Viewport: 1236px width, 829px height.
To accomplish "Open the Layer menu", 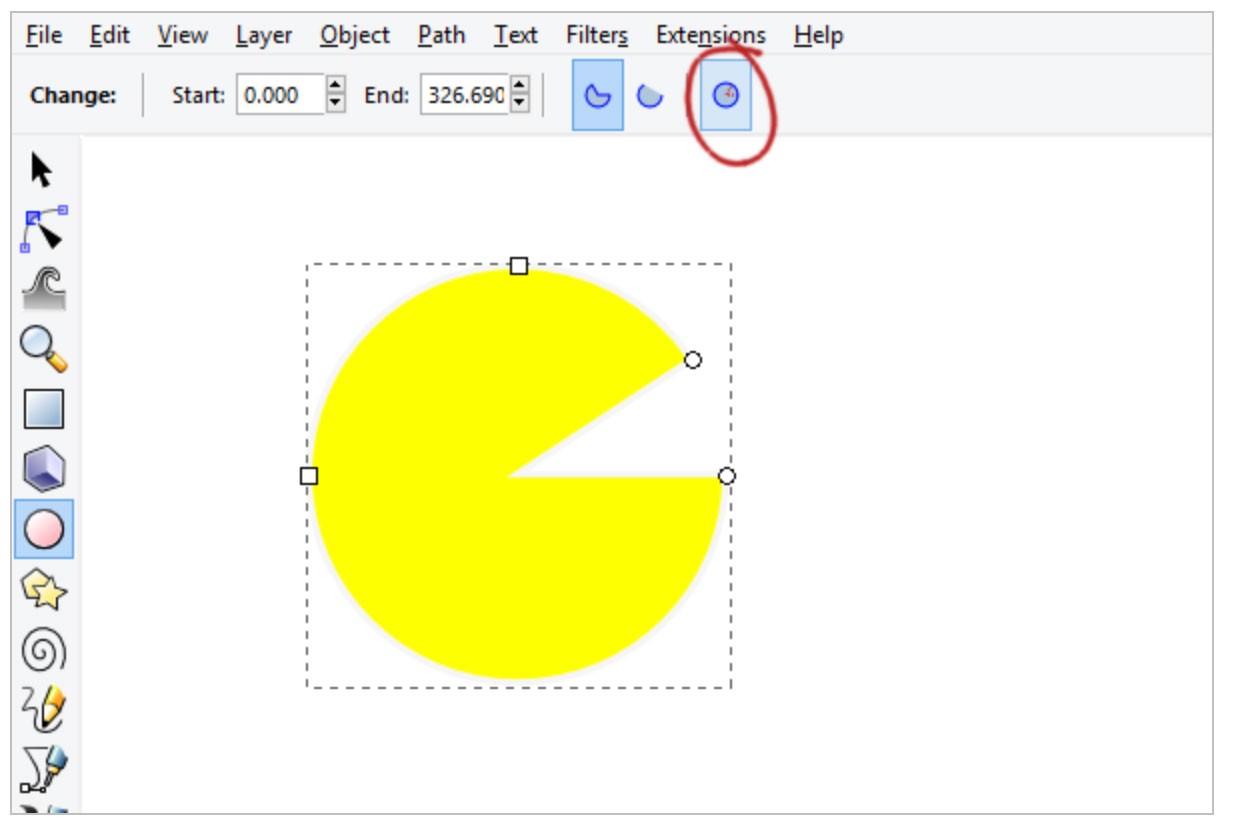I will point(264,35).
